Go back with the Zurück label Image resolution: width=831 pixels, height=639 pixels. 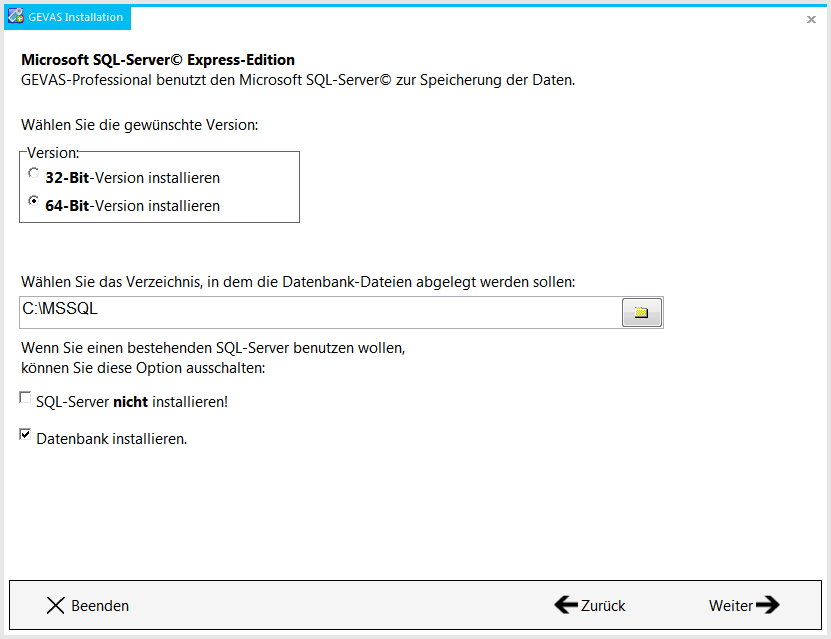(603, 606)
